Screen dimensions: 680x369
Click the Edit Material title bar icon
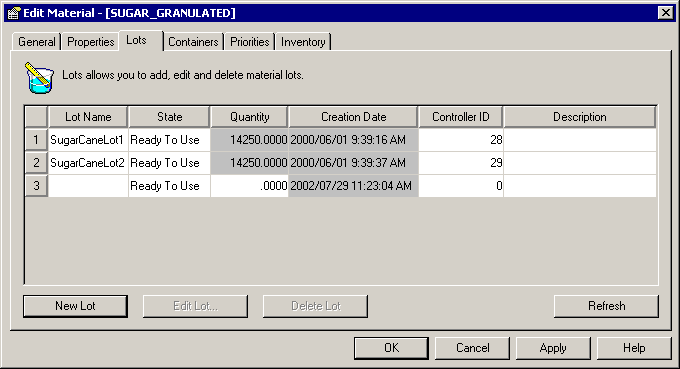click(x=14, y=13)
